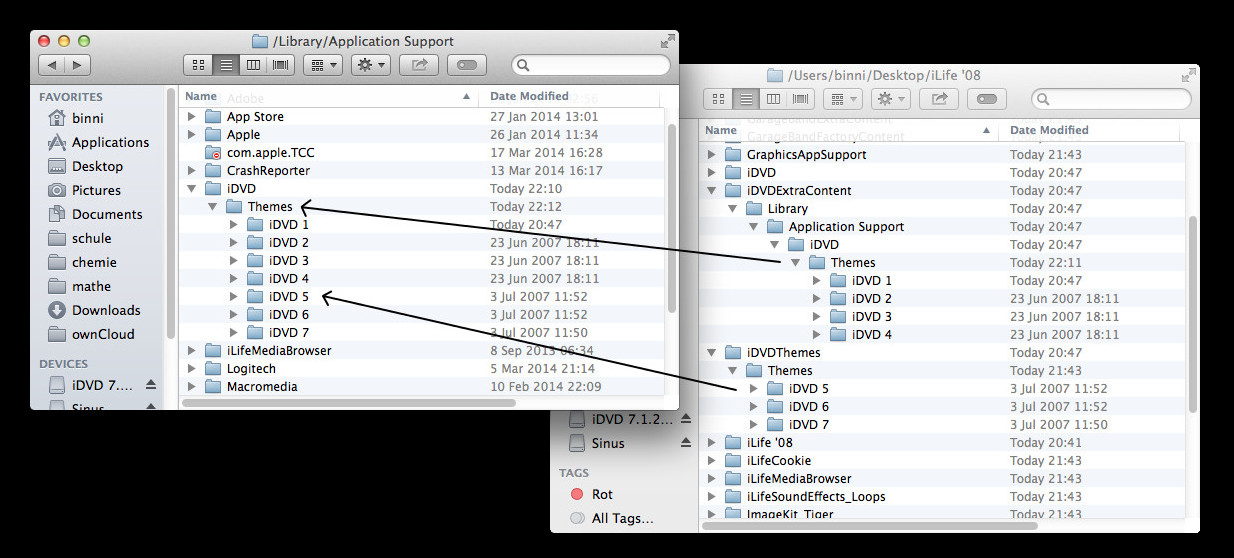Collapse Themes folder in Application Support window

pyautogui.click(x=213, y=207)
